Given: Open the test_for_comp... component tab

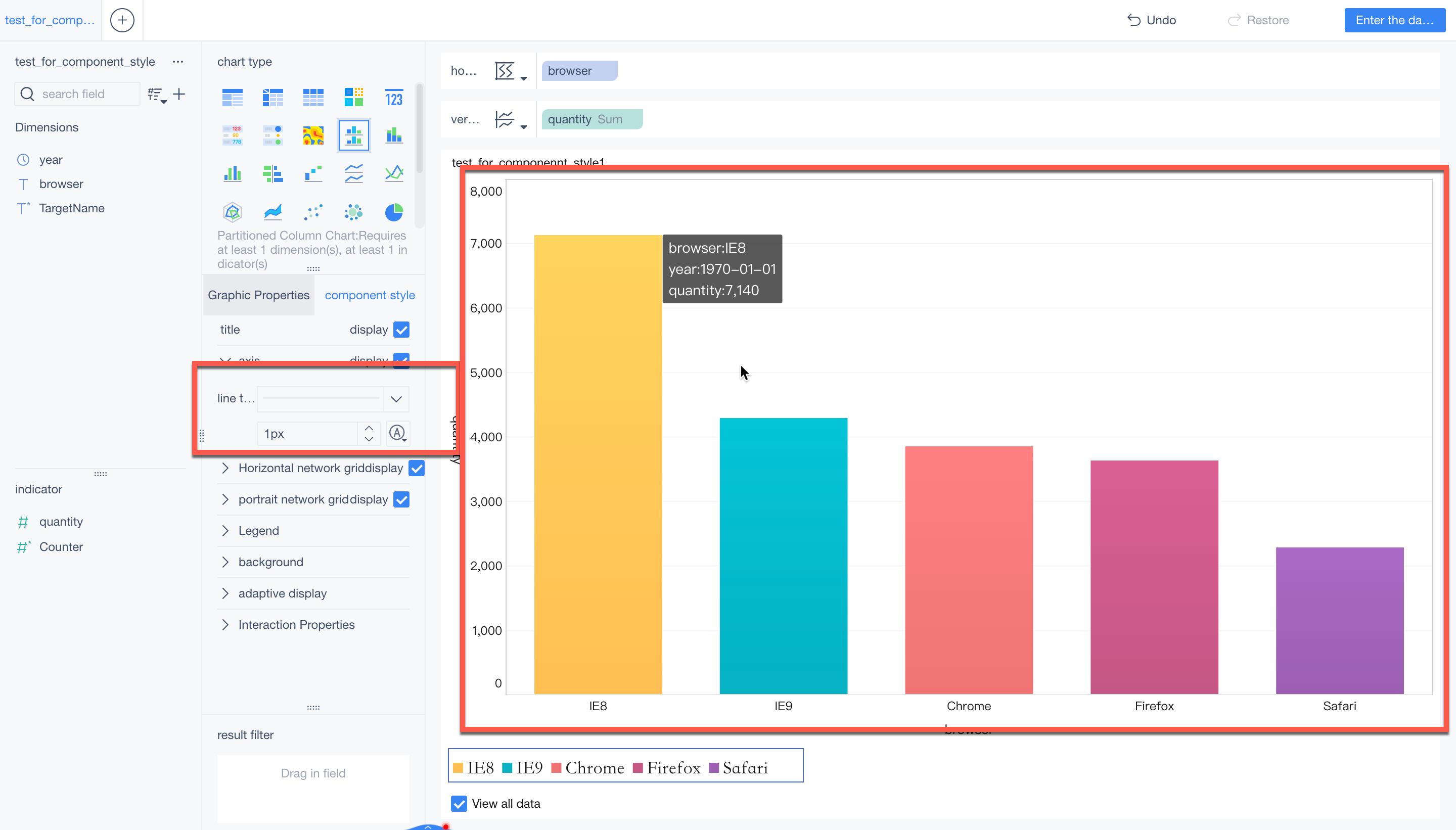Looking at the screenshot, I should (x=50, y=20).
